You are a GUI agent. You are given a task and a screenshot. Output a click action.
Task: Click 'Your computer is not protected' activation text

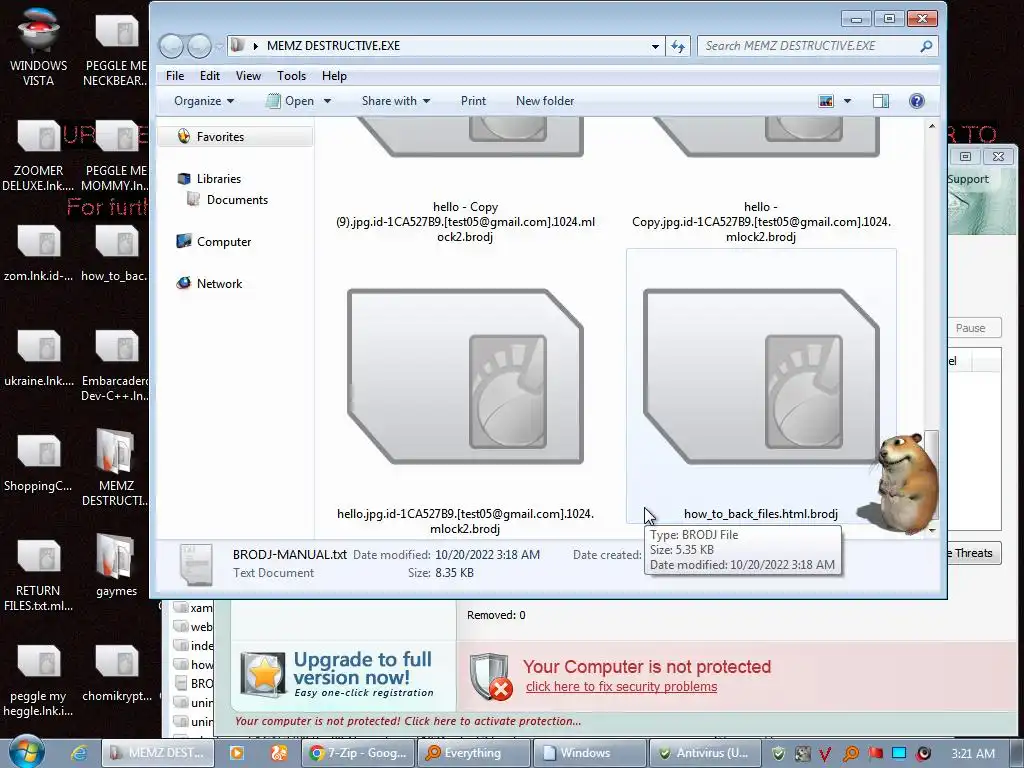[408, 721]
